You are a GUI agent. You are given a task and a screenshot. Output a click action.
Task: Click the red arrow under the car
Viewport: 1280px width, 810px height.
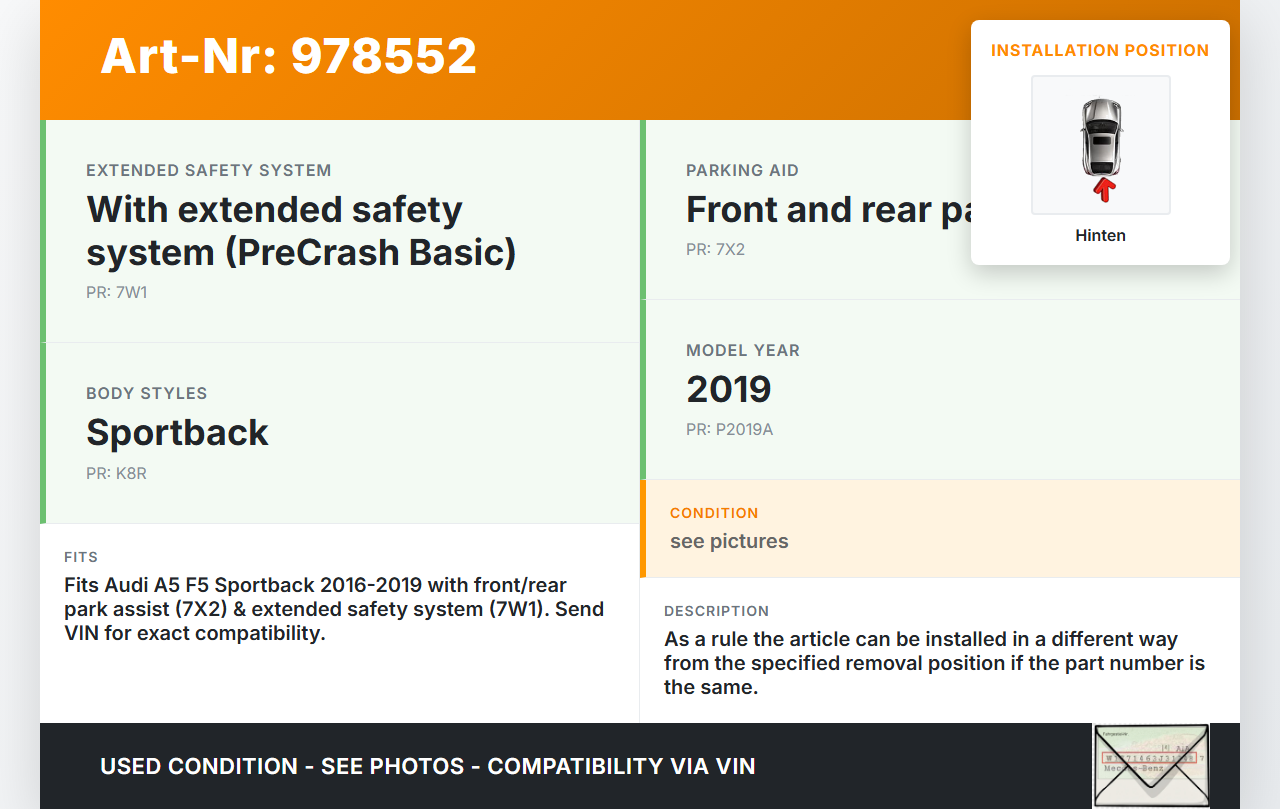(x=1104, y=189)
